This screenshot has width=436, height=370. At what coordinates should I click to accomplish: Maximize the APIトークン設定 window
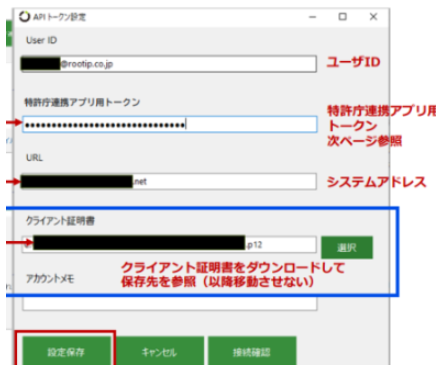click(343, 17)
